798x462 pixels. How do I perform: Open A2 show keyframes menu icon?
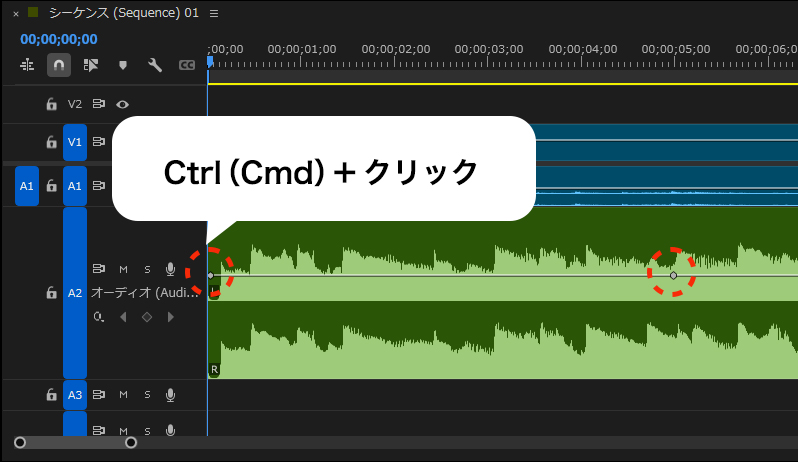coord(99,317)
